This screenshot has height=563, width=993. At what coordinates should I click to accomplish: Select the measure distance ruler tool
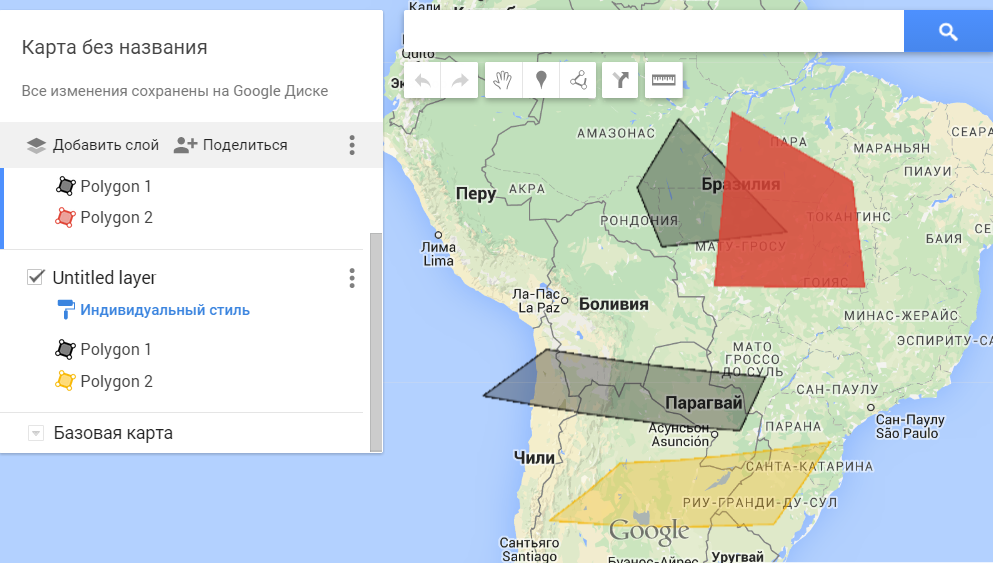pyautogui.click(x=664, y=80)
